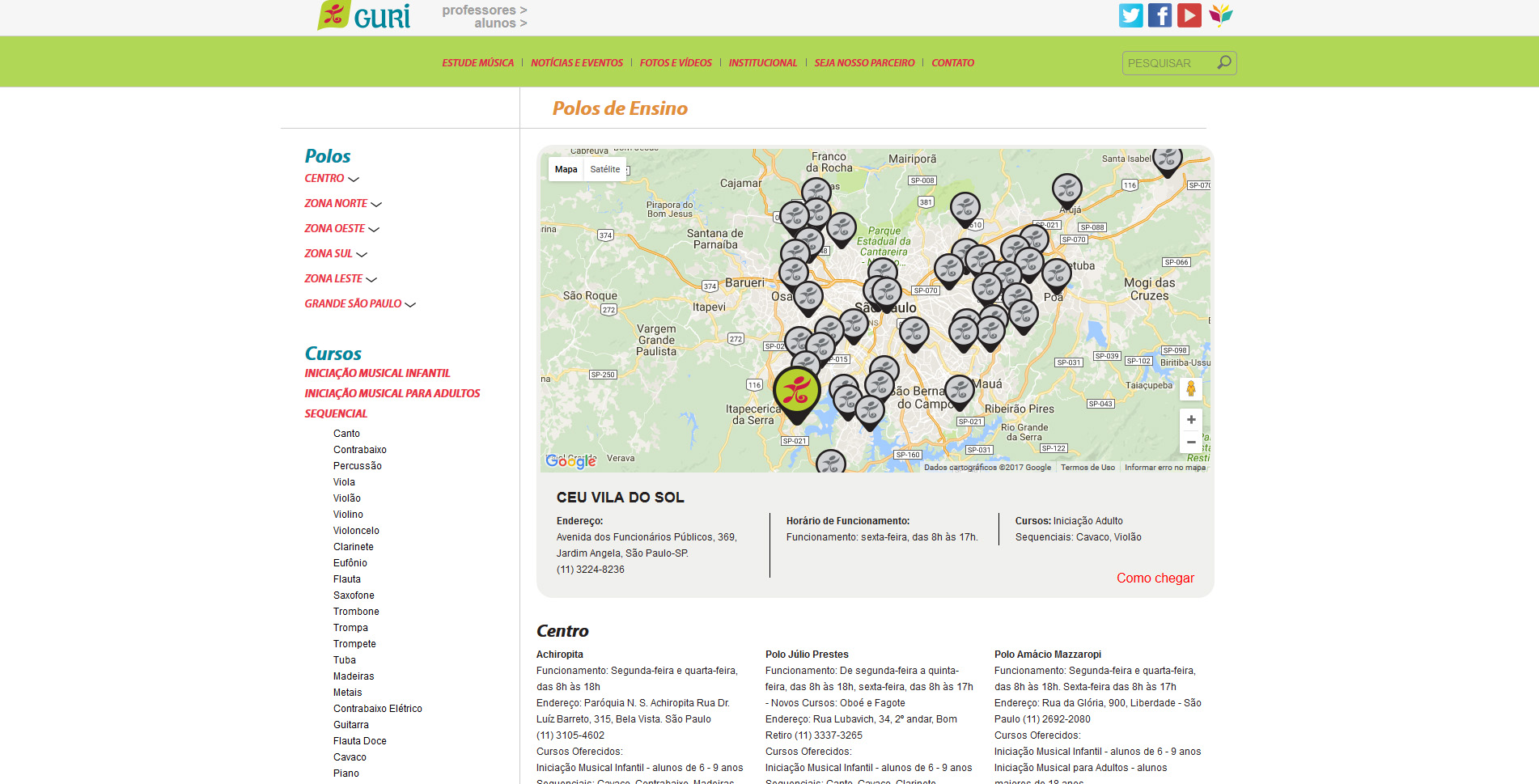Click the search magnifier icon
The image size is (1539, 784).
[x=1223, y=62]
